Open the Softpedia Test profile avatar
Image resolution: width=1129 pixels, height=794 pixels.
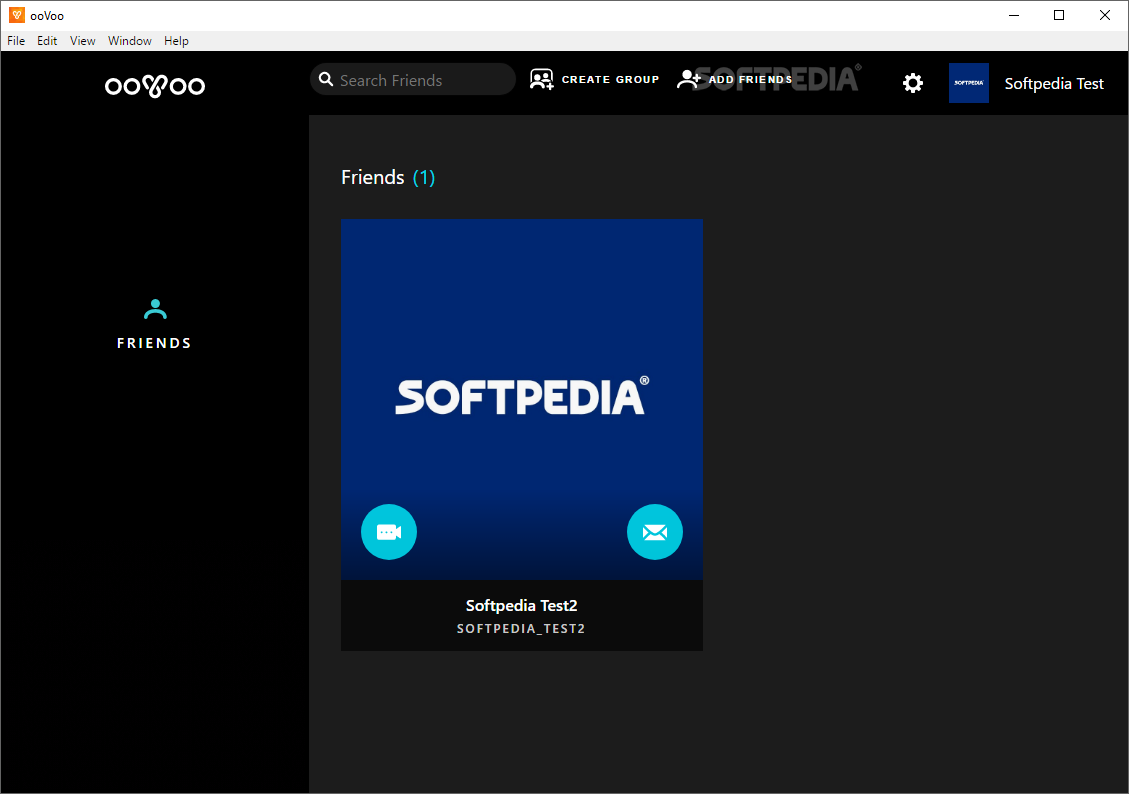(968, 83)
